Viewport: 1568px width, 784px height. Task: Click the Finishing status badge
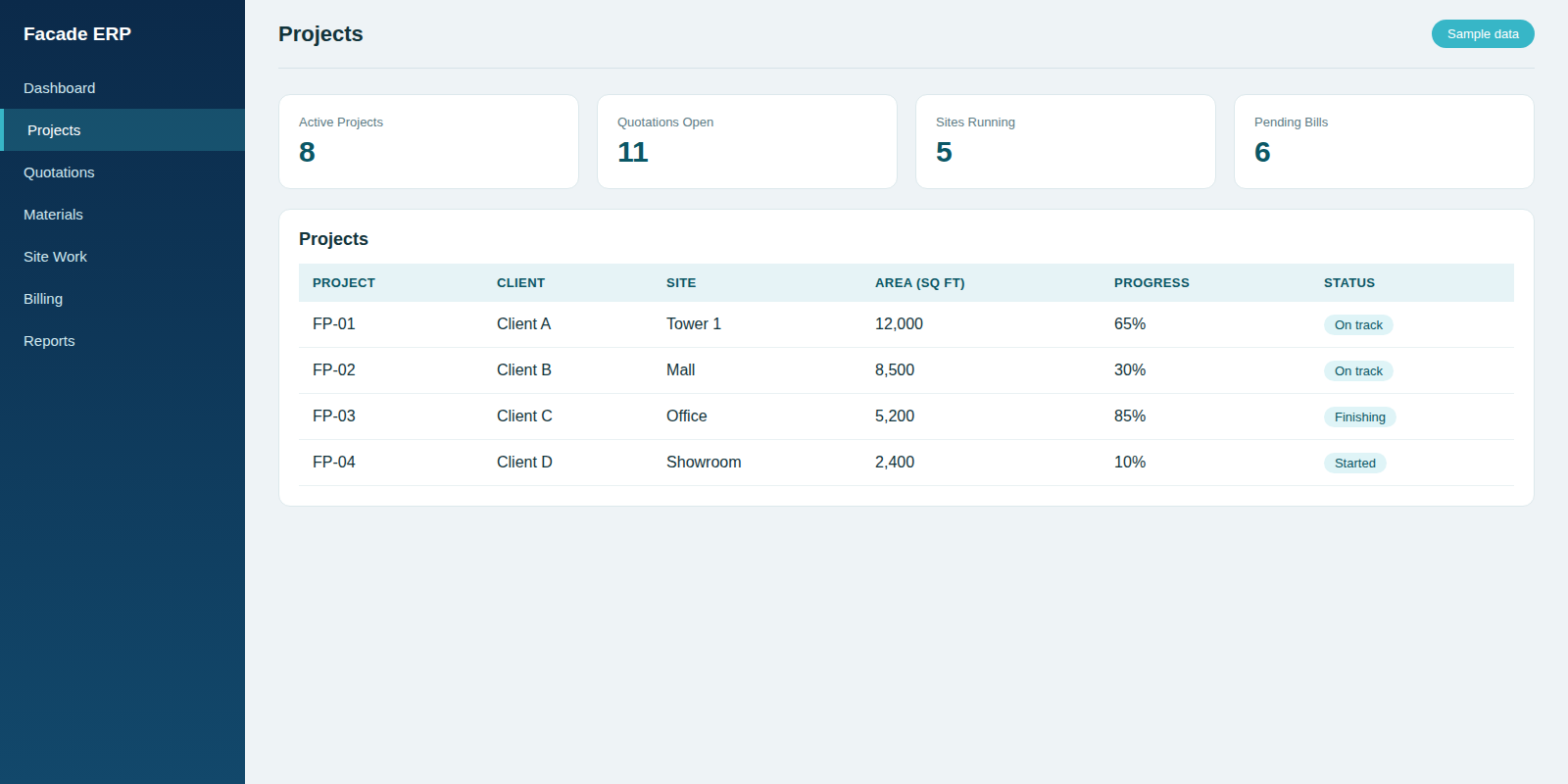1360,417
